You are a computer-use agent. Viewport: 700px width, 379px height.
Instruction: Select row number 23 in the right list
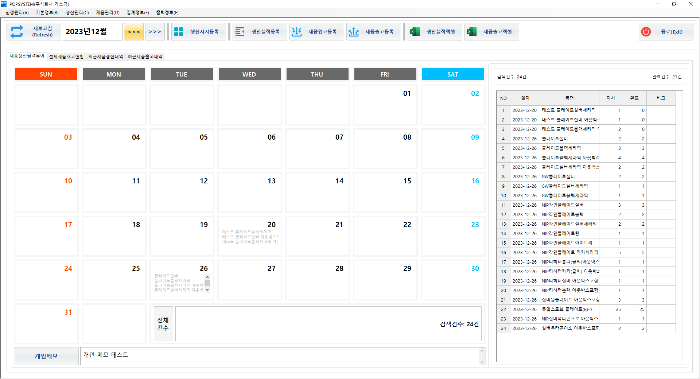coord(586,319)
